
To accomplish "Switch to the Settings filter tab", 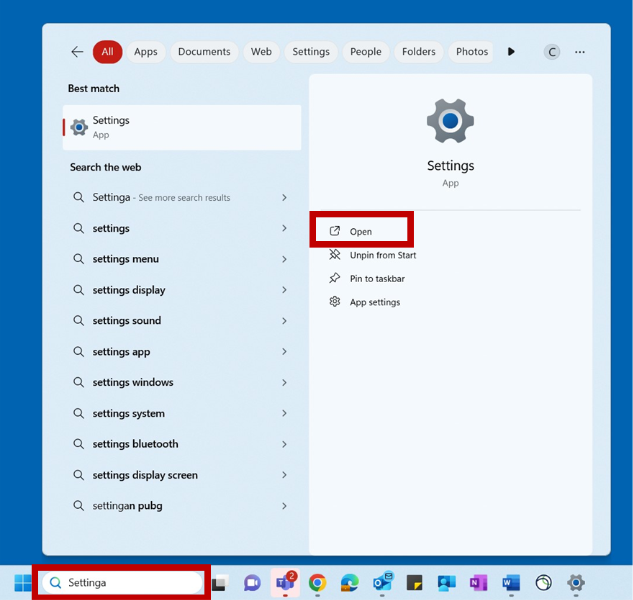I will point(311,52).
